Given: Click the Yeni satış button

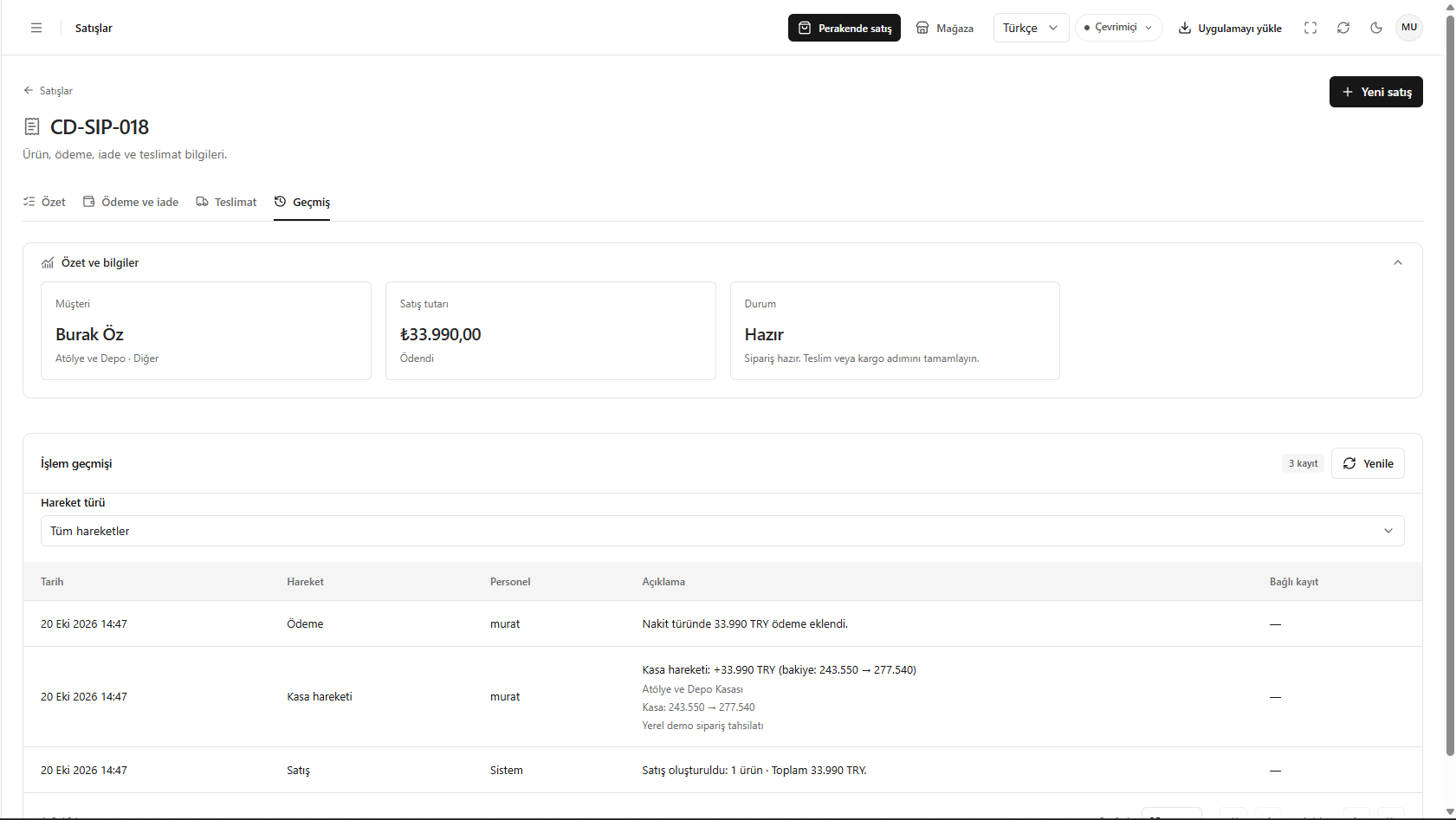Looking at the screenshot, I should point(1375,92).
